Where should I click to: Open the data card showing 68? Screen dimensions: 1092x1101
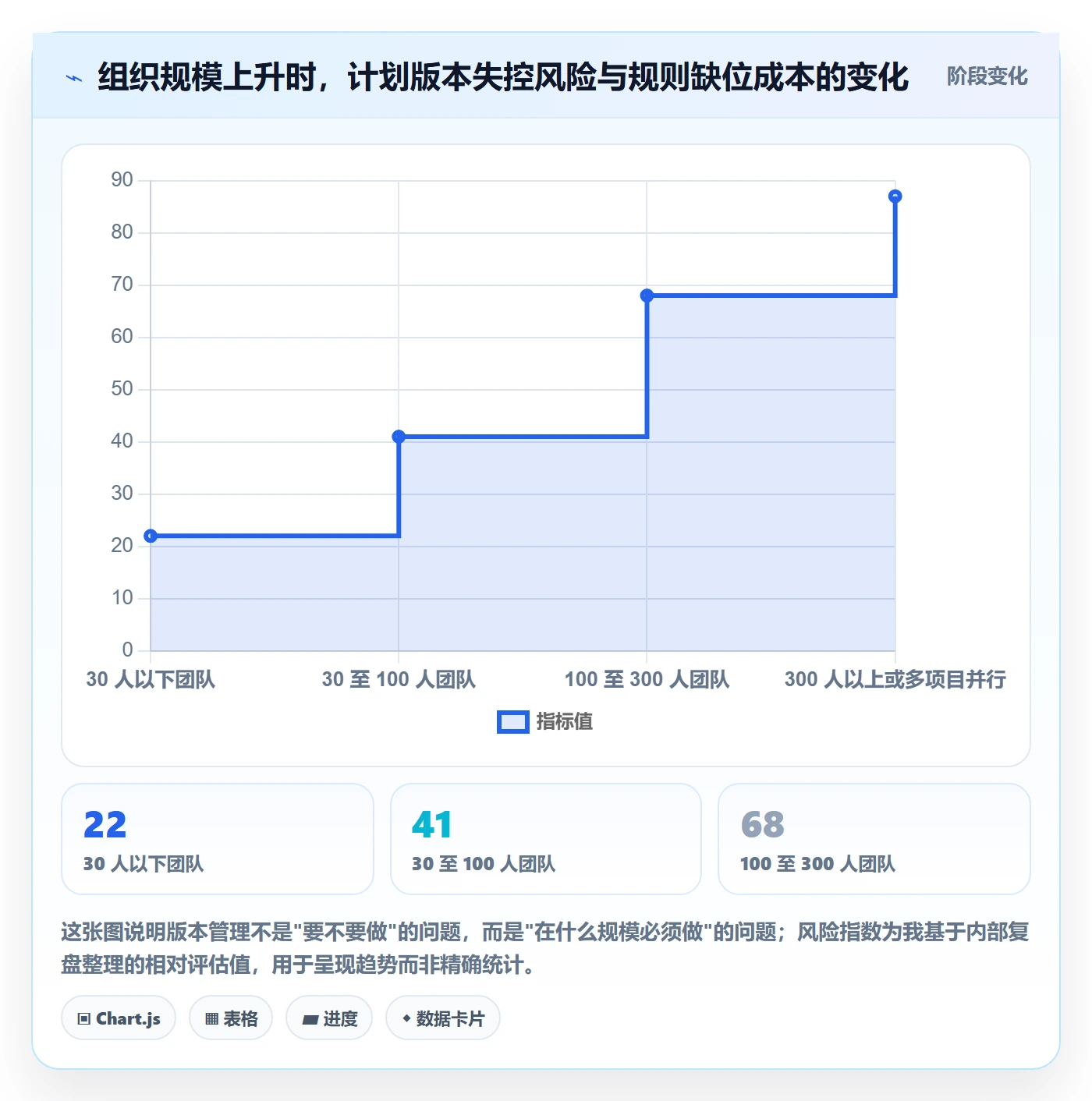(874, 839)
